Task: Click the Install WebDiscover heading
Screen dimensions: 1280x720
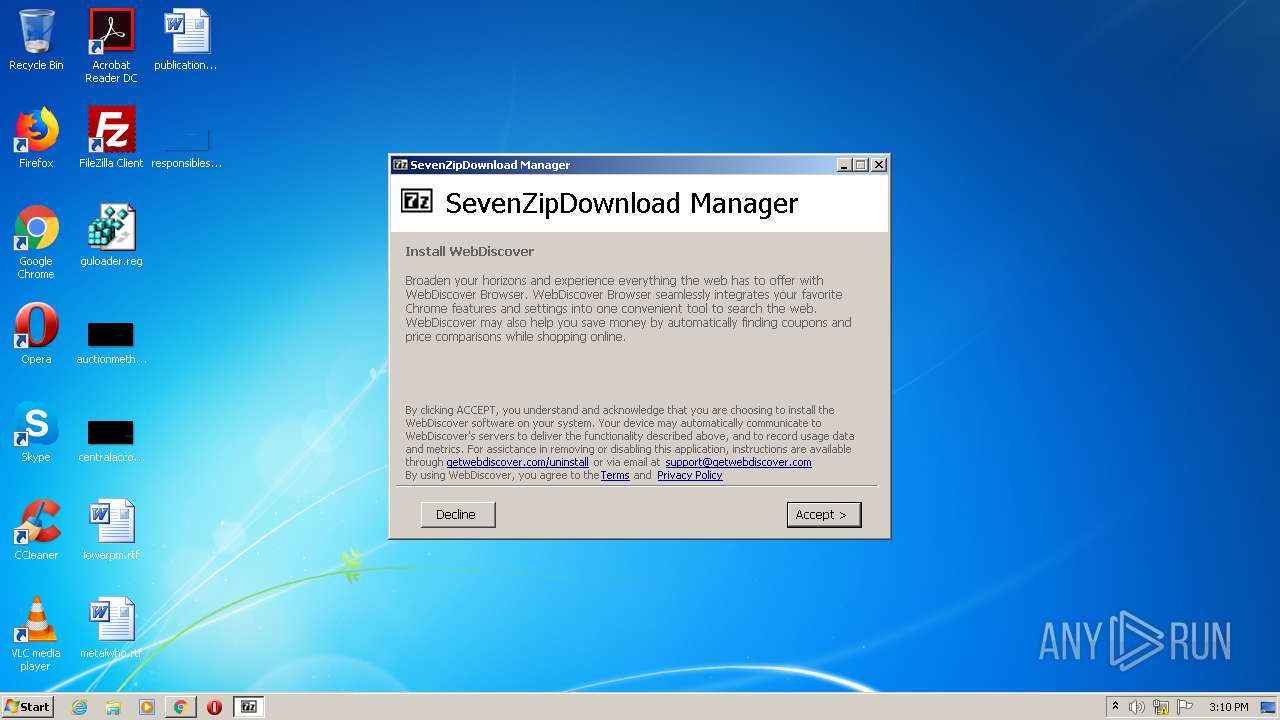Action: [469, 251]
